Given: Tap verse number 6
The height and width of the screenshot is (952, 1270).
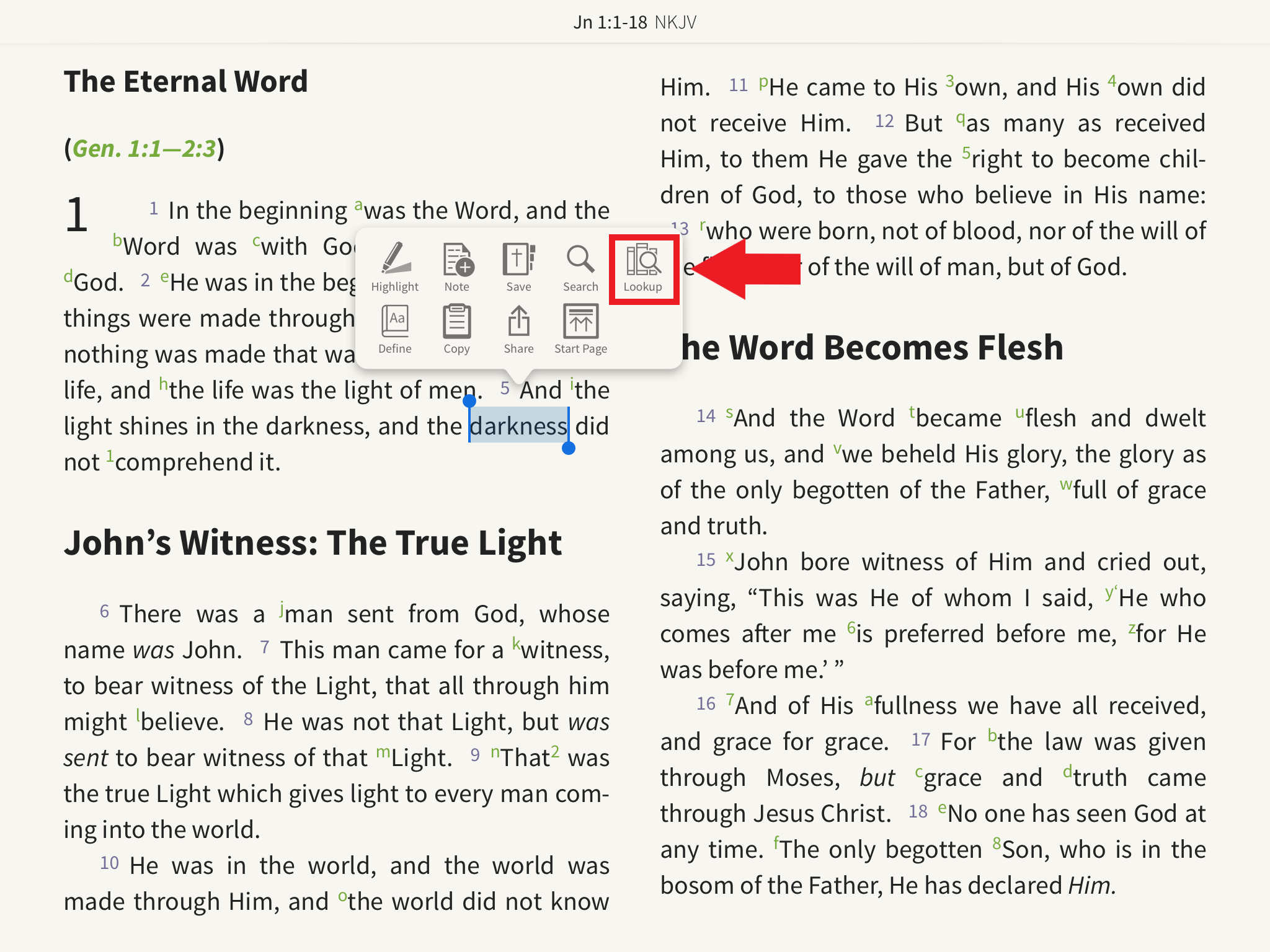Looking at the screenshot, I should click(x=104, y=612).
